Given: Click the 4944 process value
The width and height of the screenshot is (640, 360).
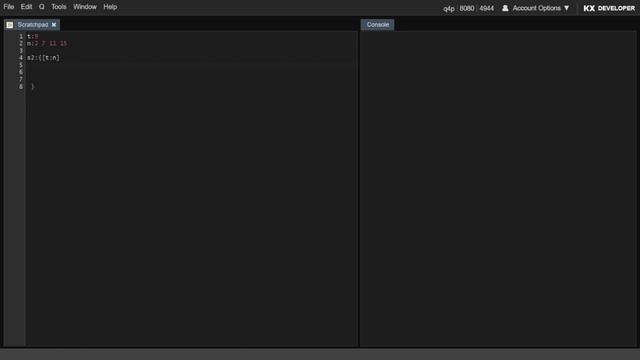Looking at the screenshot, I should 487,8.
